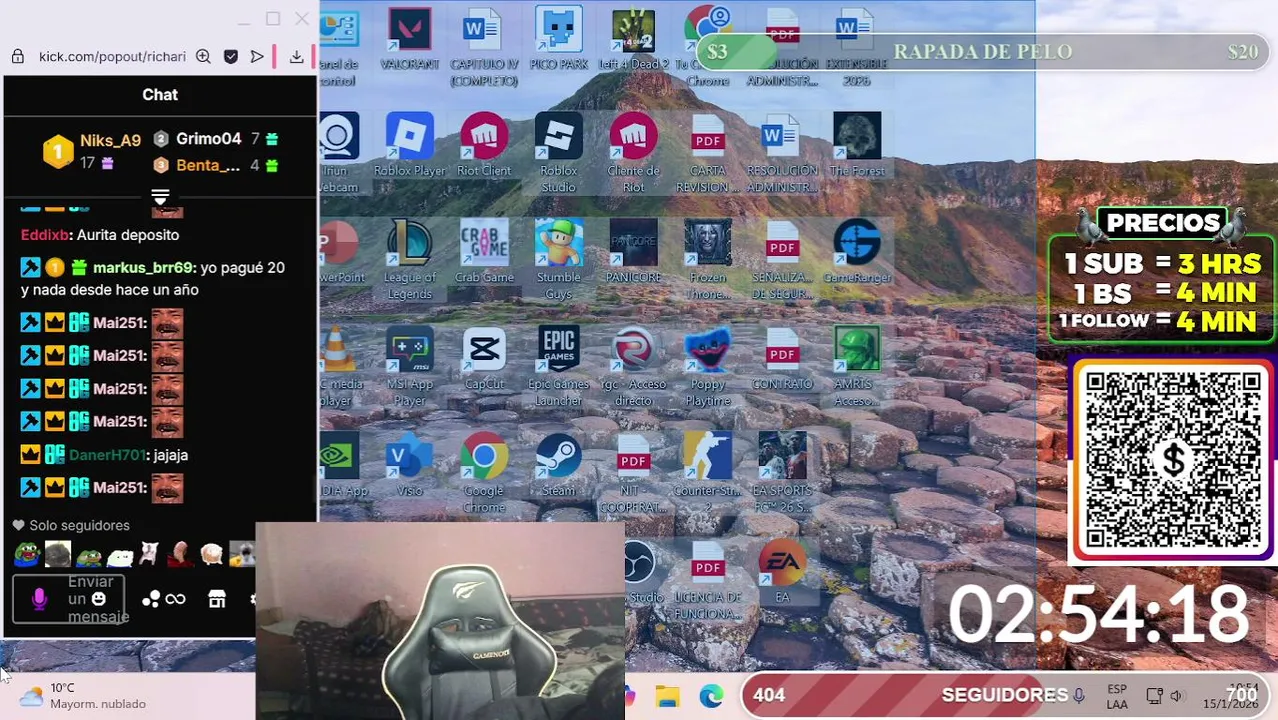Open the Counter-Strike 2 shortcut
The image size is (1278, 720).
707,474
